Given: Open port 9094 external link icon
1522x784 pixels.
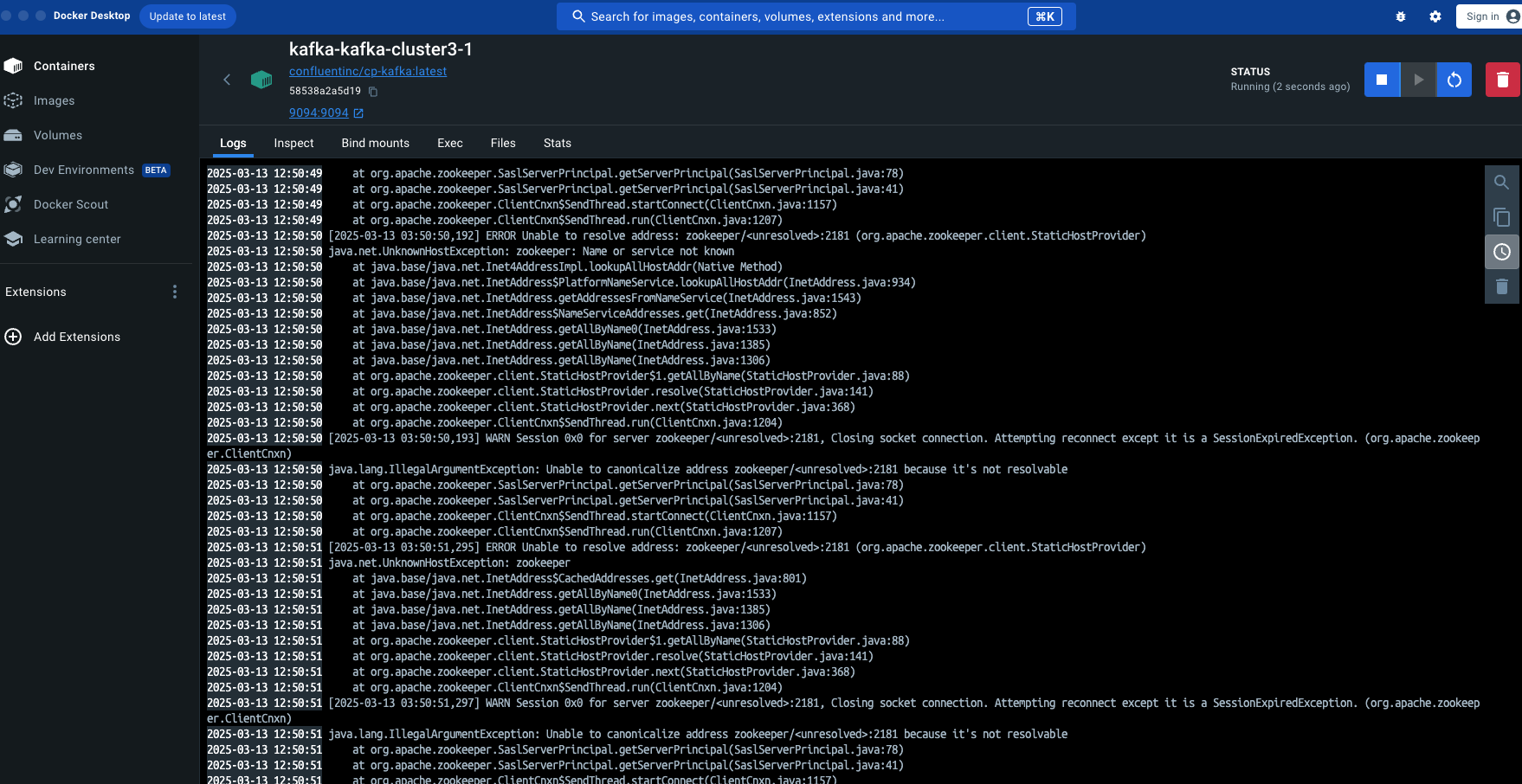Looking at the screenshot, I should point(358,113).
